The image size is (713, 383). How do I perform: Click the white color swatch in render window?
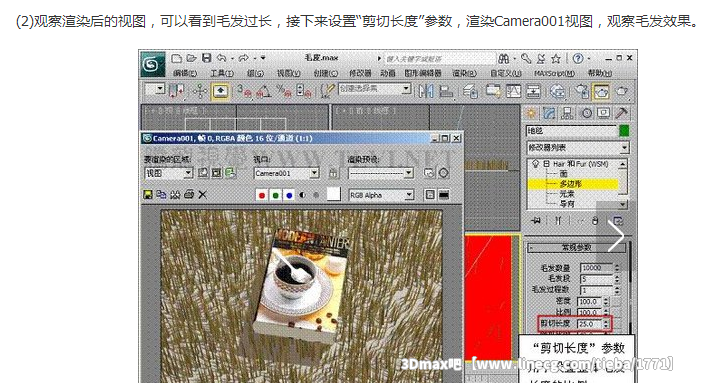pyautogui.click(x=334, y=194)
